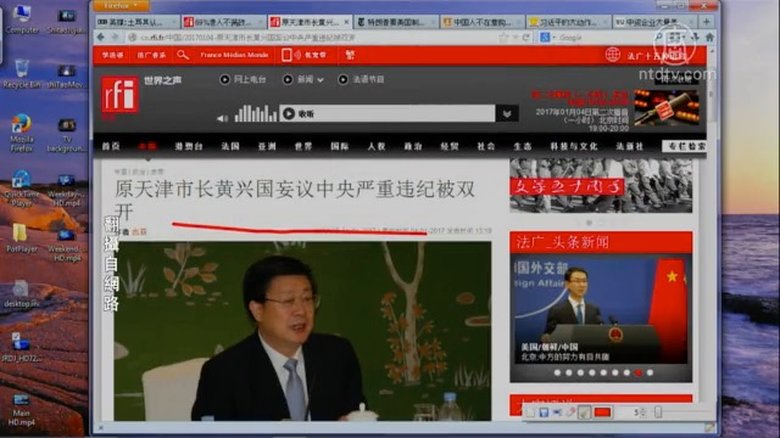Expand the audio player dropdown arrow
Screen dimensions: 780x438
click(x=508, y=114)
